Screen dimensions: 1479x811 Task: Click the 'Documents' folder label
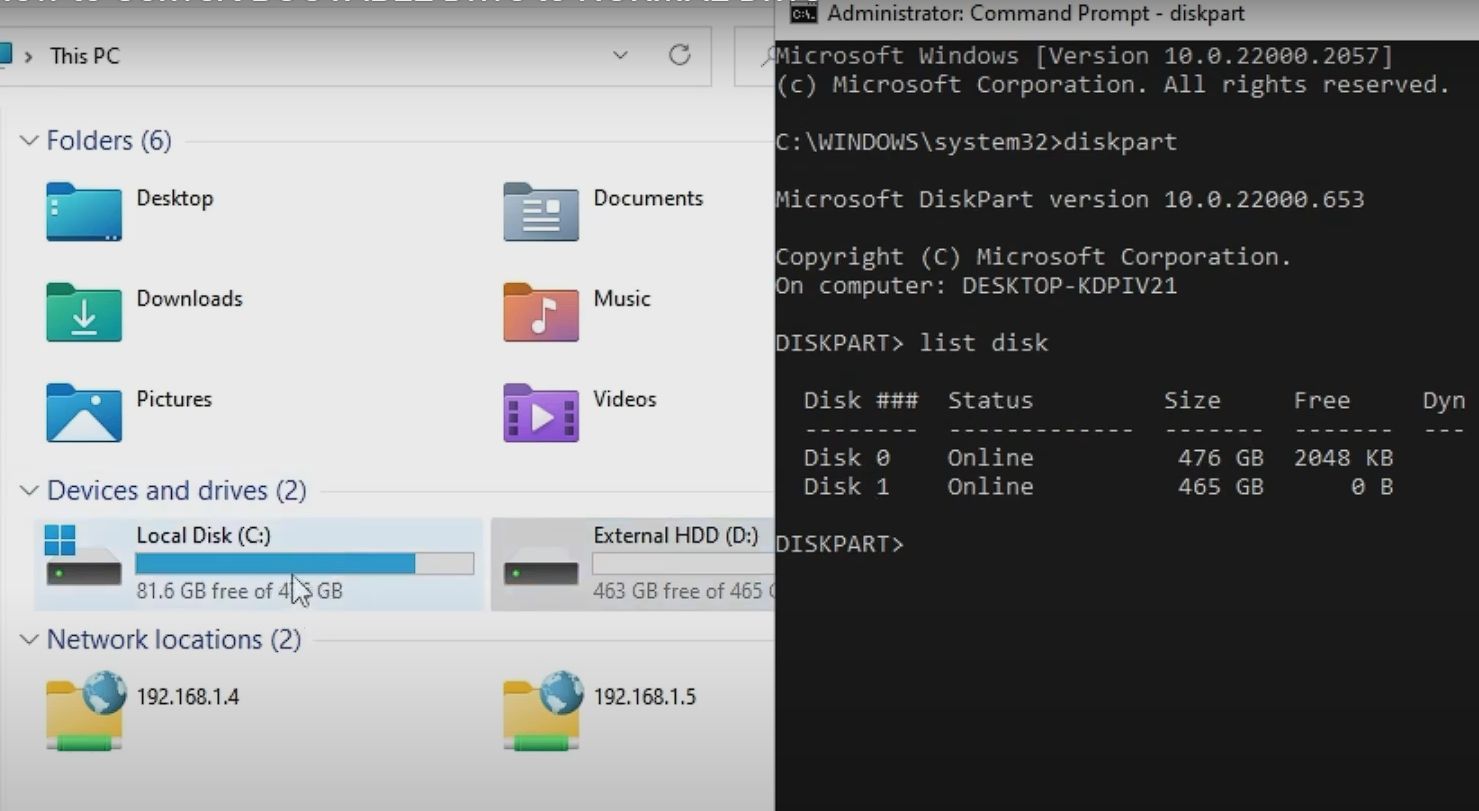(648, 198)
